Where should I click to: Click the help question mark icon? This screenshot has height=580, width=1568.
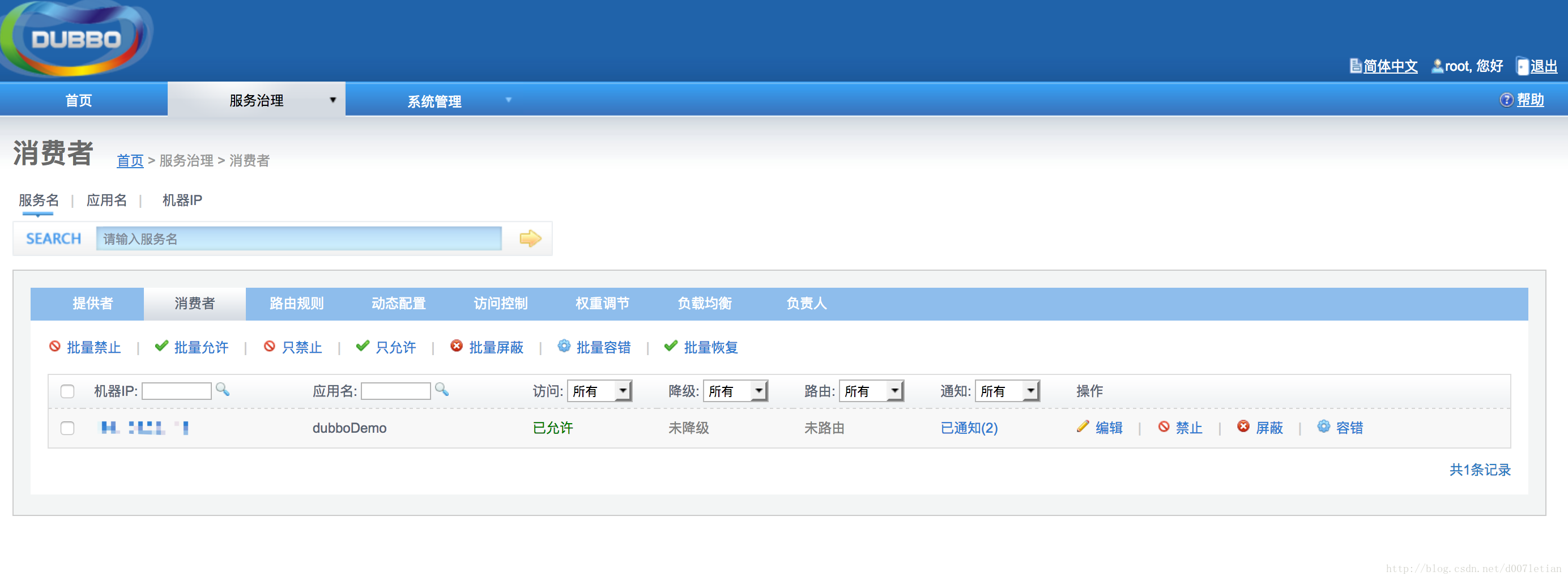pos(1506,100)
